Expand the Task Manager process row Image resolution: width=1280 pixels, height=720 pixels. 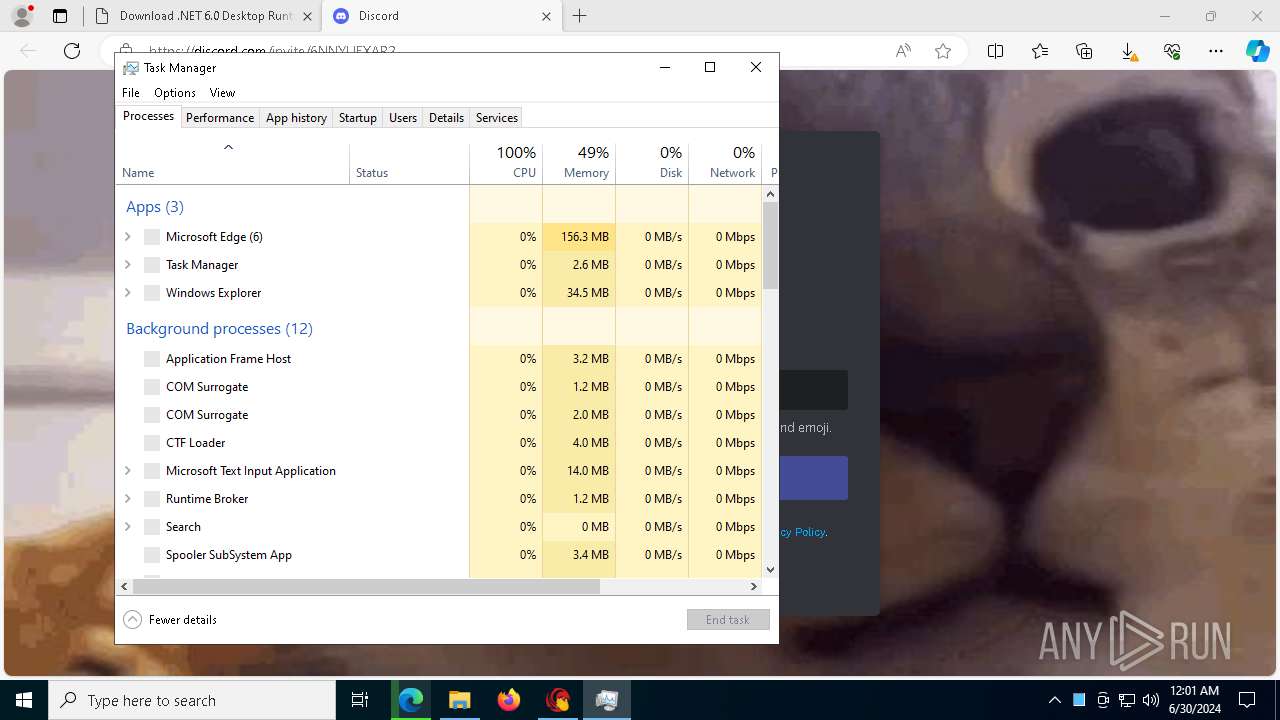tap(128, 265)
